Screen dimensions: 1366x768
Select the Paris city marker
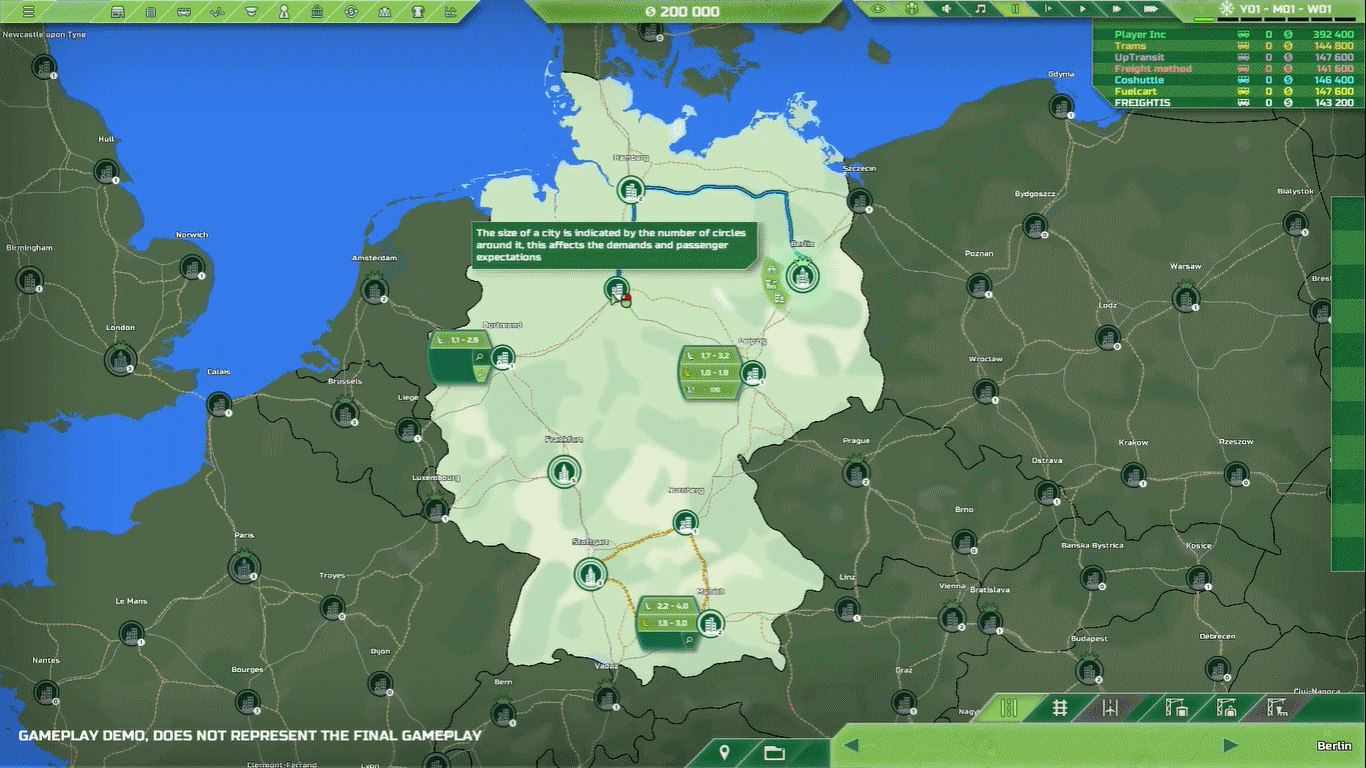(x=243, y=567)
